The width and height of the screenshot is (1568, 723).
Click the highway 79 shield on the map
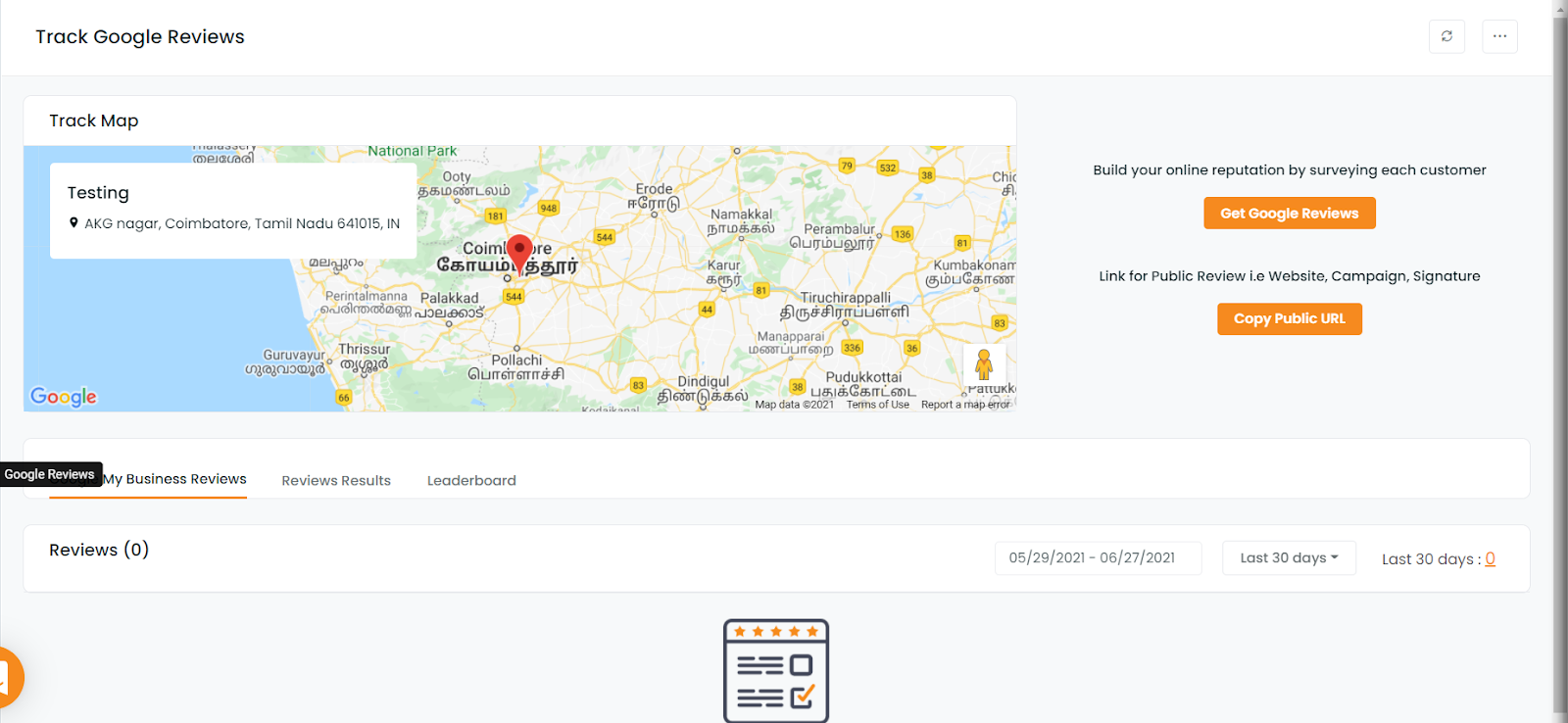pyautogui.click(x=847, y=166)
